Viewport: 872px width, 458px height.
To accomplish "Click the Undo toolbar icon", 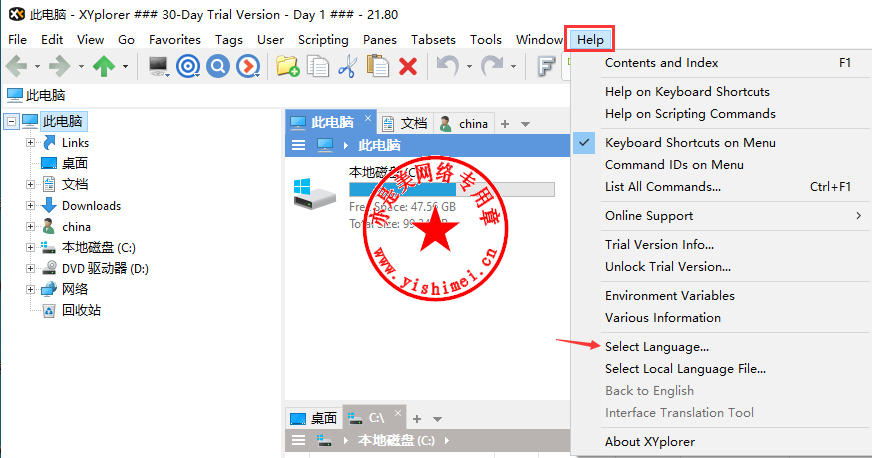I will pyautogui.click(x=447, y=66).
